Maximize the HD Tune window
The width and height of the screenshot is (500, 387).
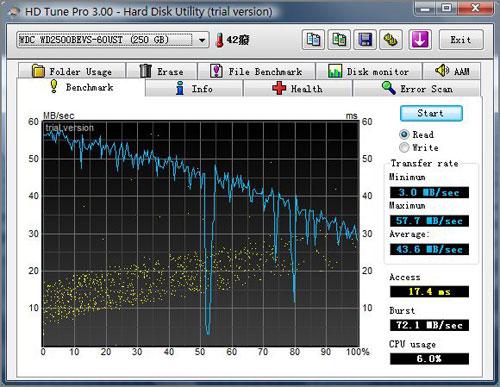tap(446, 8)
